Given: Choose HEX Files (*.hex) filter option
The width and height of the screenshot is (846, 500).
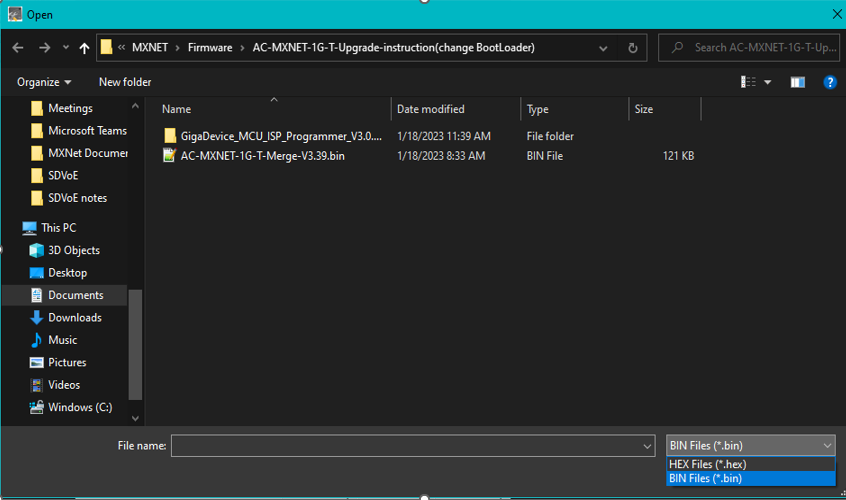Looking at the screenshot, I should point(751,464).
